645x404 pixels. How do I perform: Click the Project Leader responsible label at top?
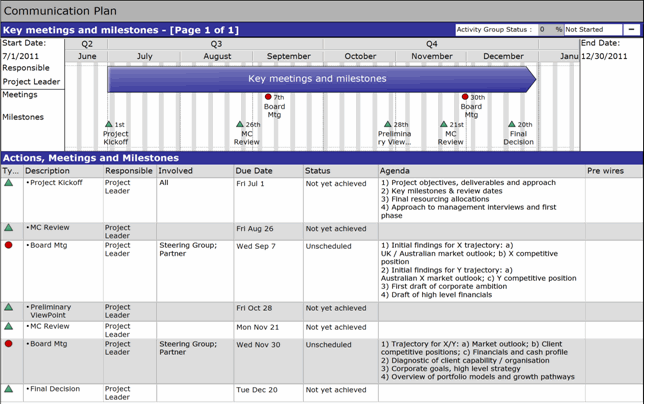[x=31, y=81]
